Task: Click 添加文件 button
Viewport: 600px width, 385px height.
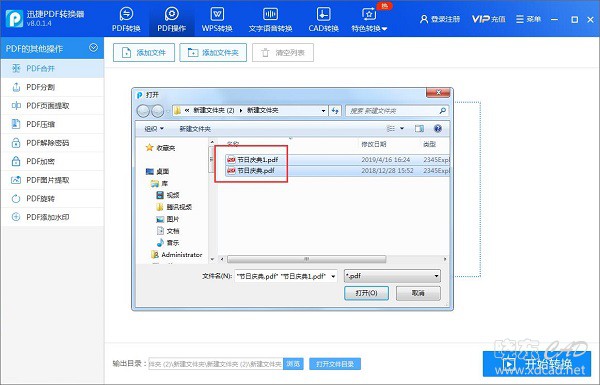Action: click(x=144, y=52)
